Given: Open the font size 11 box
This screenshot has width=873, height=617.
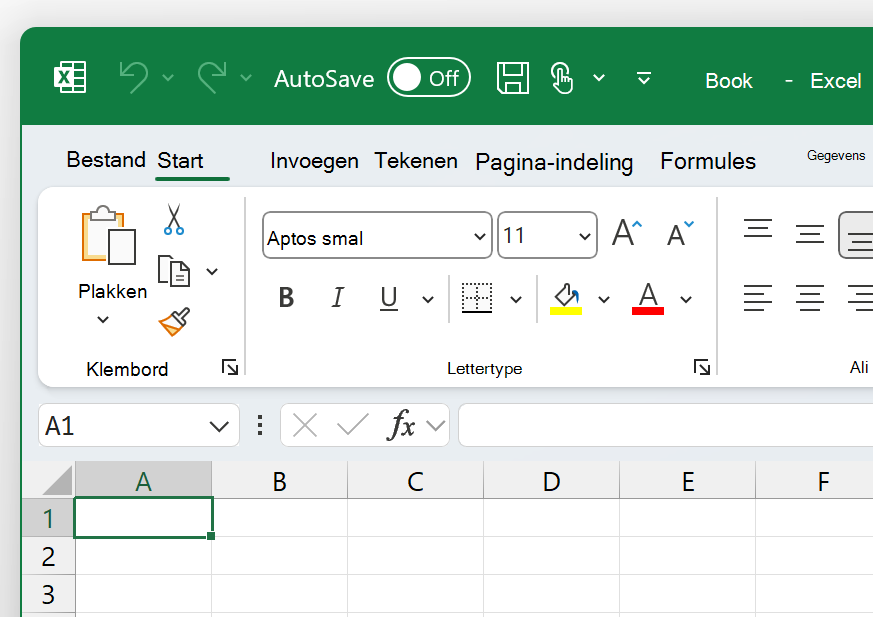Looking at the screenshot, I should 547,235.
